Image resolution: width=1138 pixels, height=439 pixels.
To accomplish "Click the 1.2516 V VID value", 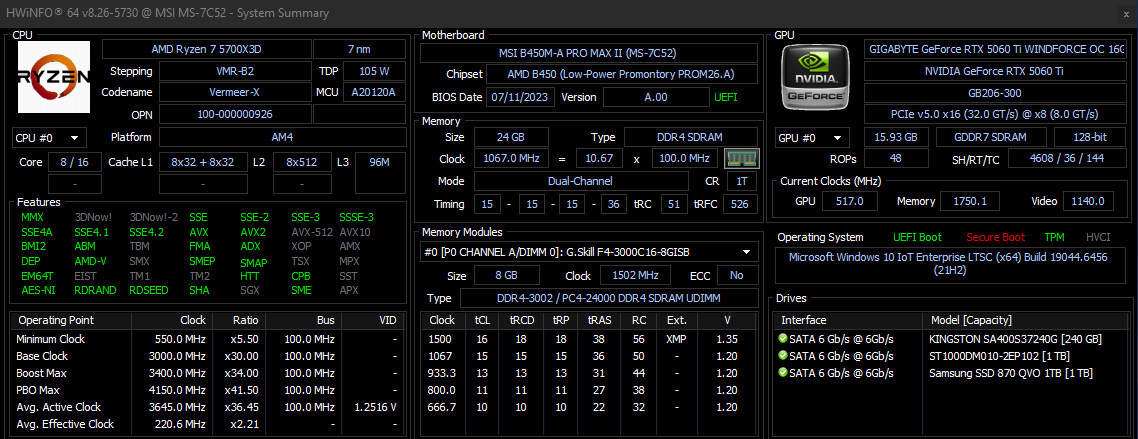I will click(x=373, y=407).
